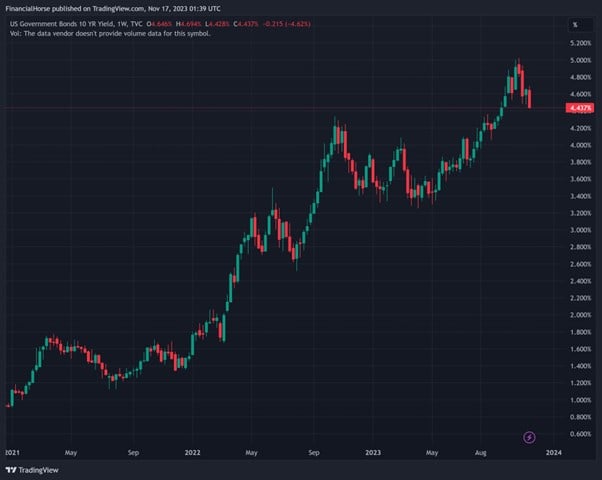This screenshot has width=602, height=480.
Task: Select the 5.200% price axis label
Action: point(580,43)
